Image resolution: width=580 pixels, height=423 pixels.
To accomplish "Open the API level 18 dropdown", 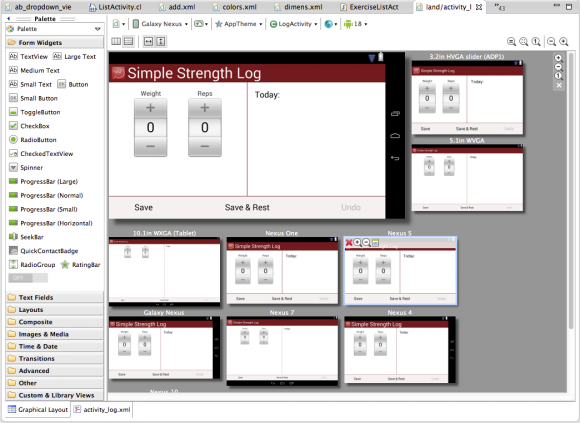I will pyautogui.click(x=355, y=24).
